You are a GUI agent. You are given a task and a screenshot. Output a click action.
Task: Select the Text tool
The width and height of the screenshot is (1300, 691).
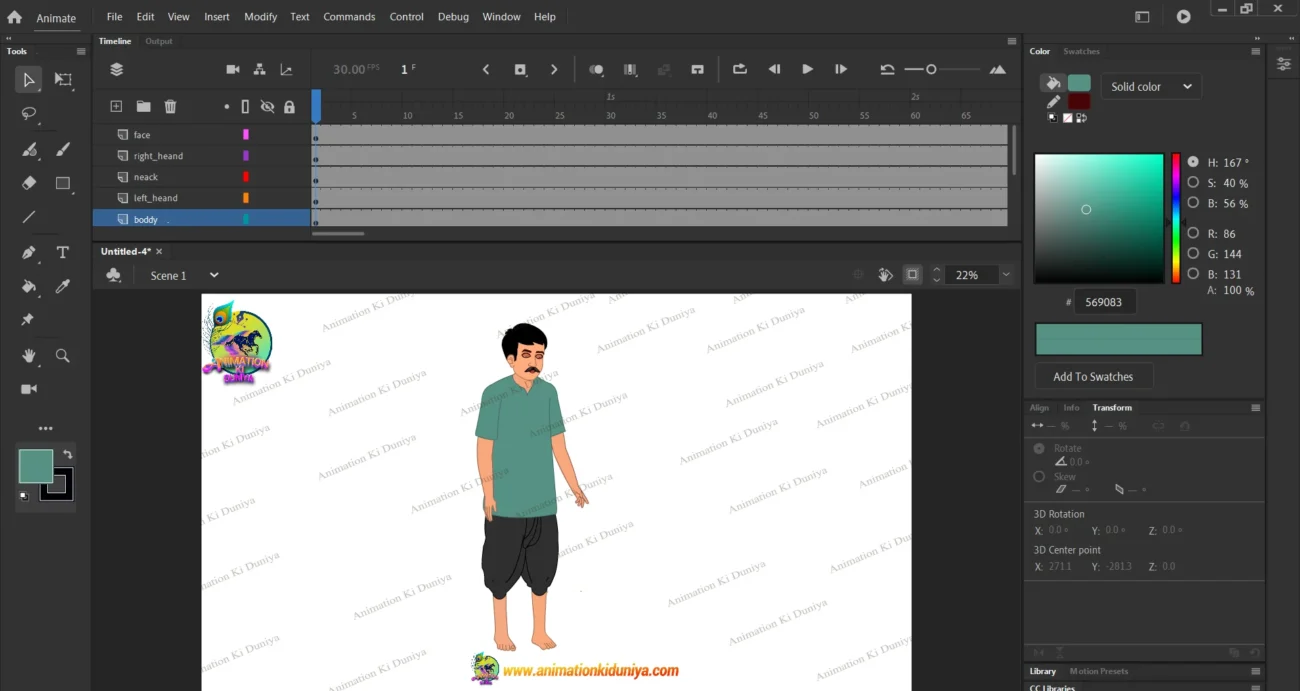click(63, 252)
